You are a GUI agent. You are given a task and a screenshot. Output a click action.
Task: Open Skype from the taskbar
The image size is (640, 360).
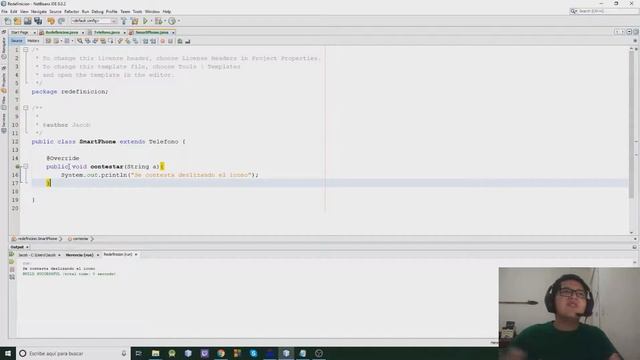click(x=253, y=353)
